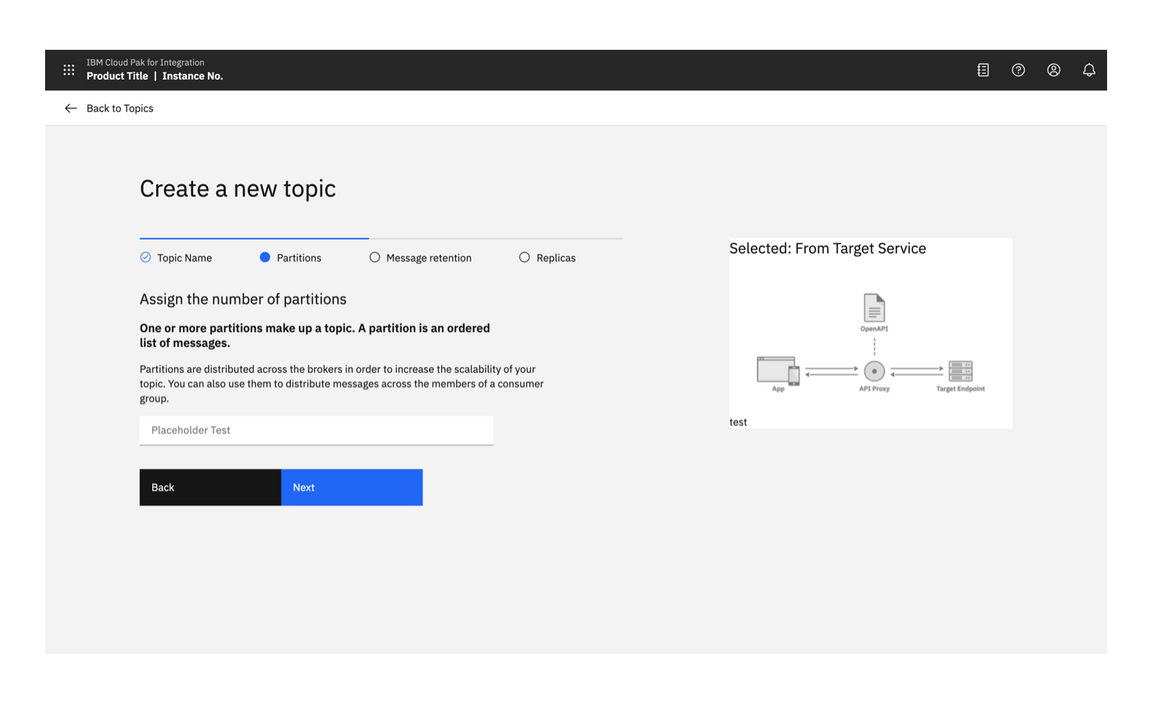Open the notifications bell icon
The height and width of the screenshot is (704, 1152).
point(1089,70)
